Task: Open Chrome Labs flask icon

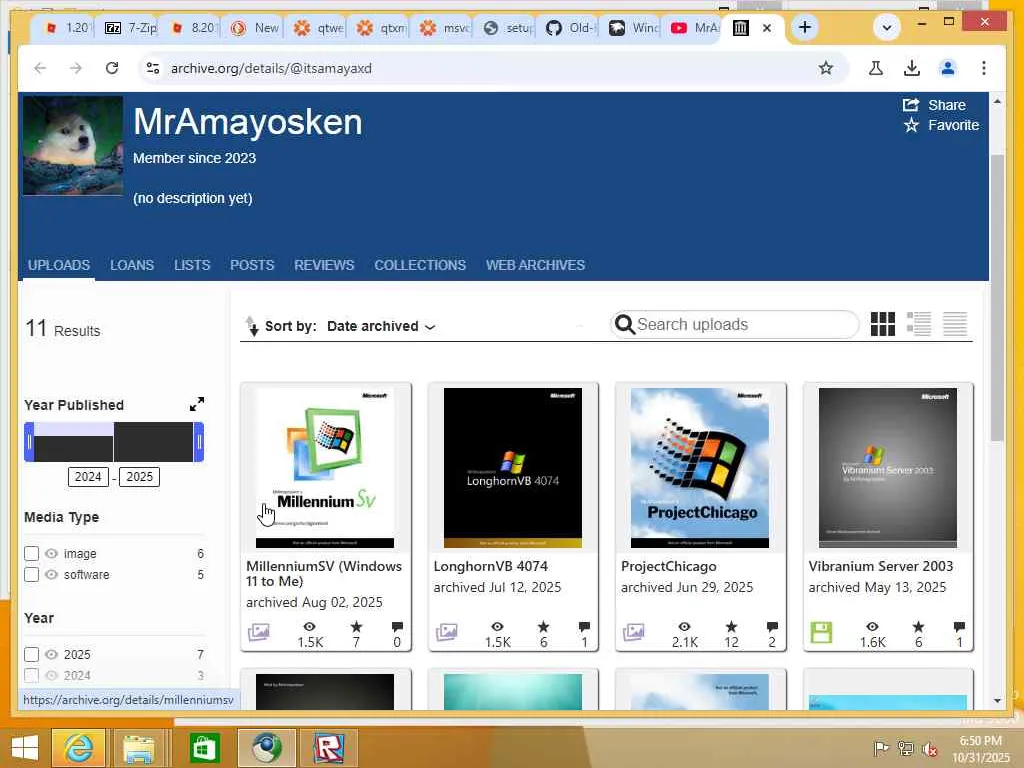Action: click(x=876, y=68)
